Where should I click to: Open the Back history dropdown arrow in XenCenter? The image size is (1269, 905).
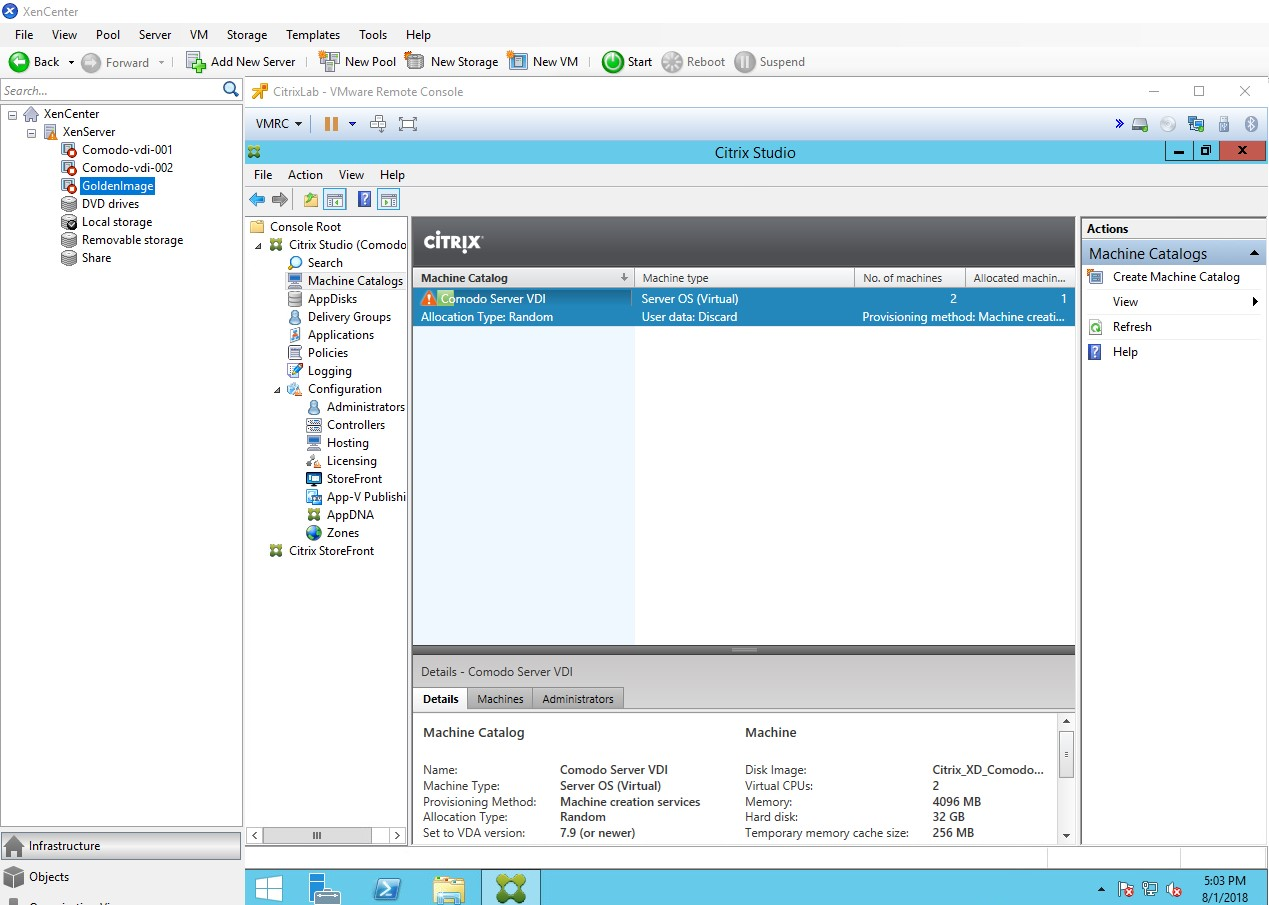point(71,62)
